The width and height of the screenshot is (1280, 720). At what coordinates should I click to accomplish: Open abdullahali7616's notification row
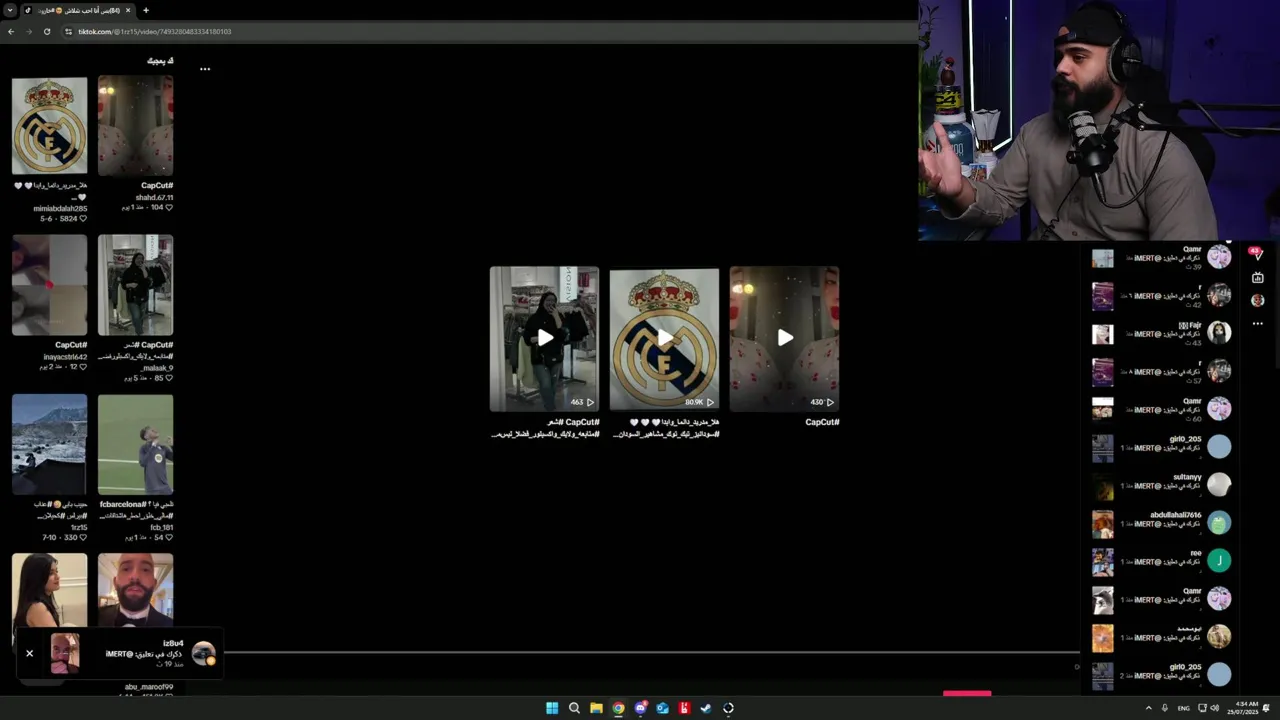tap(1162, 523)
